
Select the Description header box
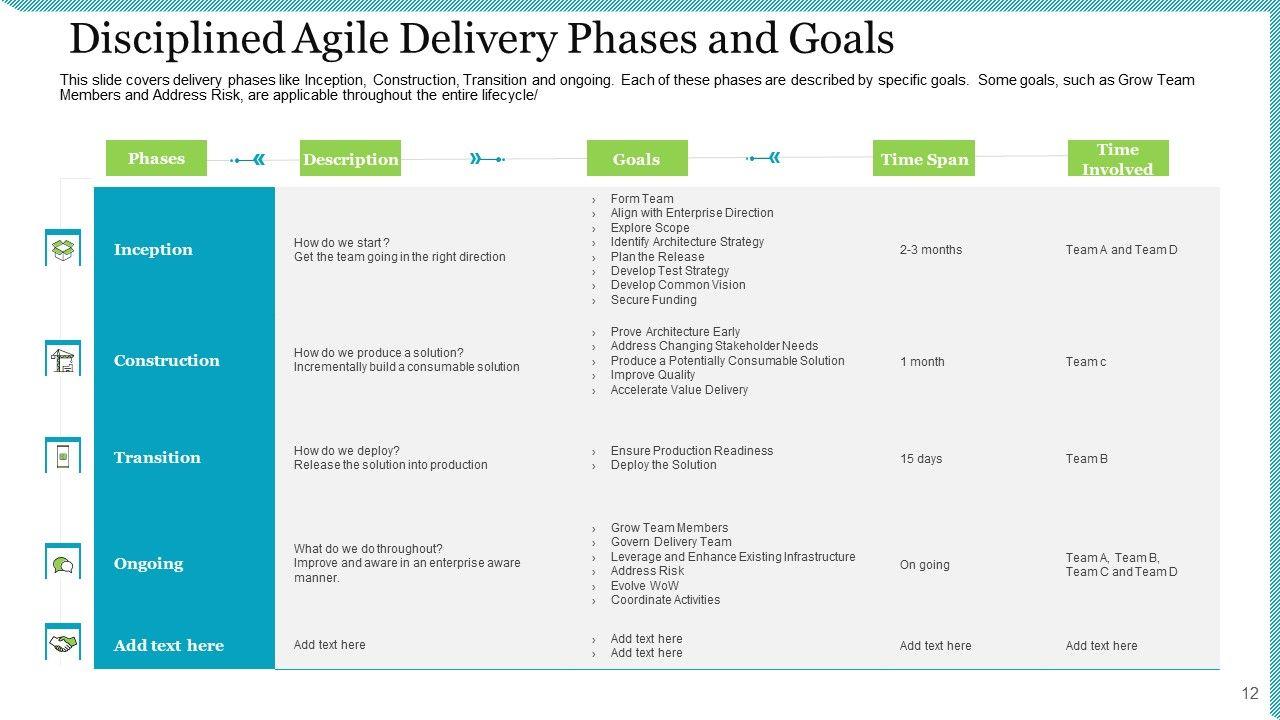tap(350, 159)
